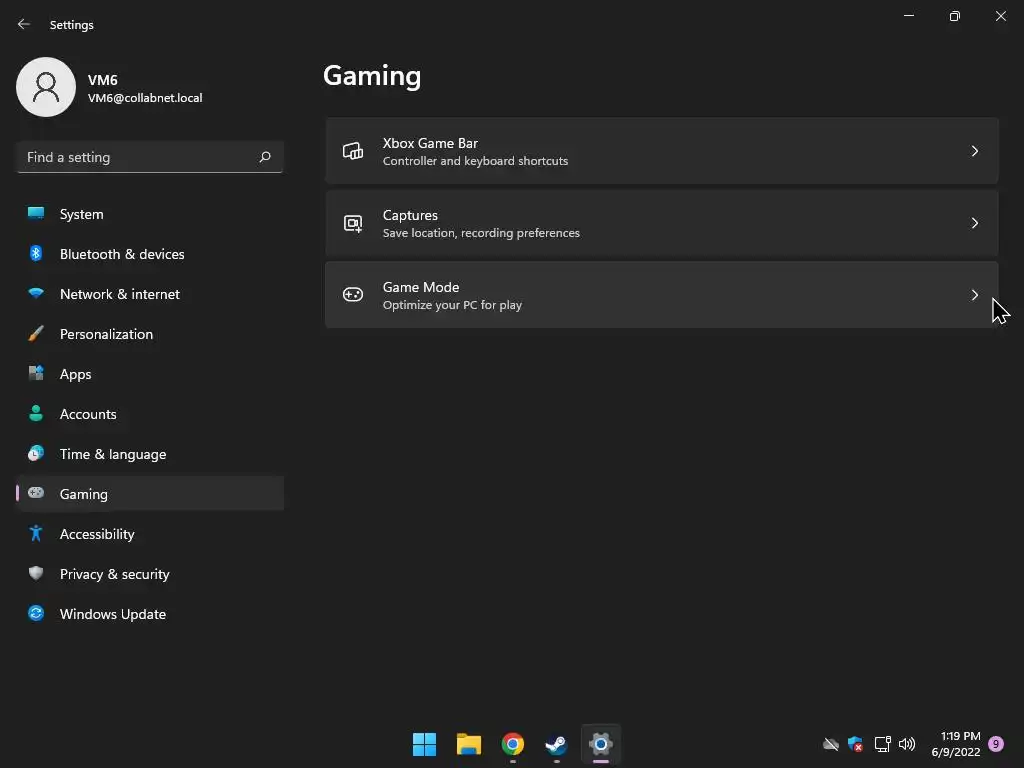Open Captures settings card

[x=662, y=223]
